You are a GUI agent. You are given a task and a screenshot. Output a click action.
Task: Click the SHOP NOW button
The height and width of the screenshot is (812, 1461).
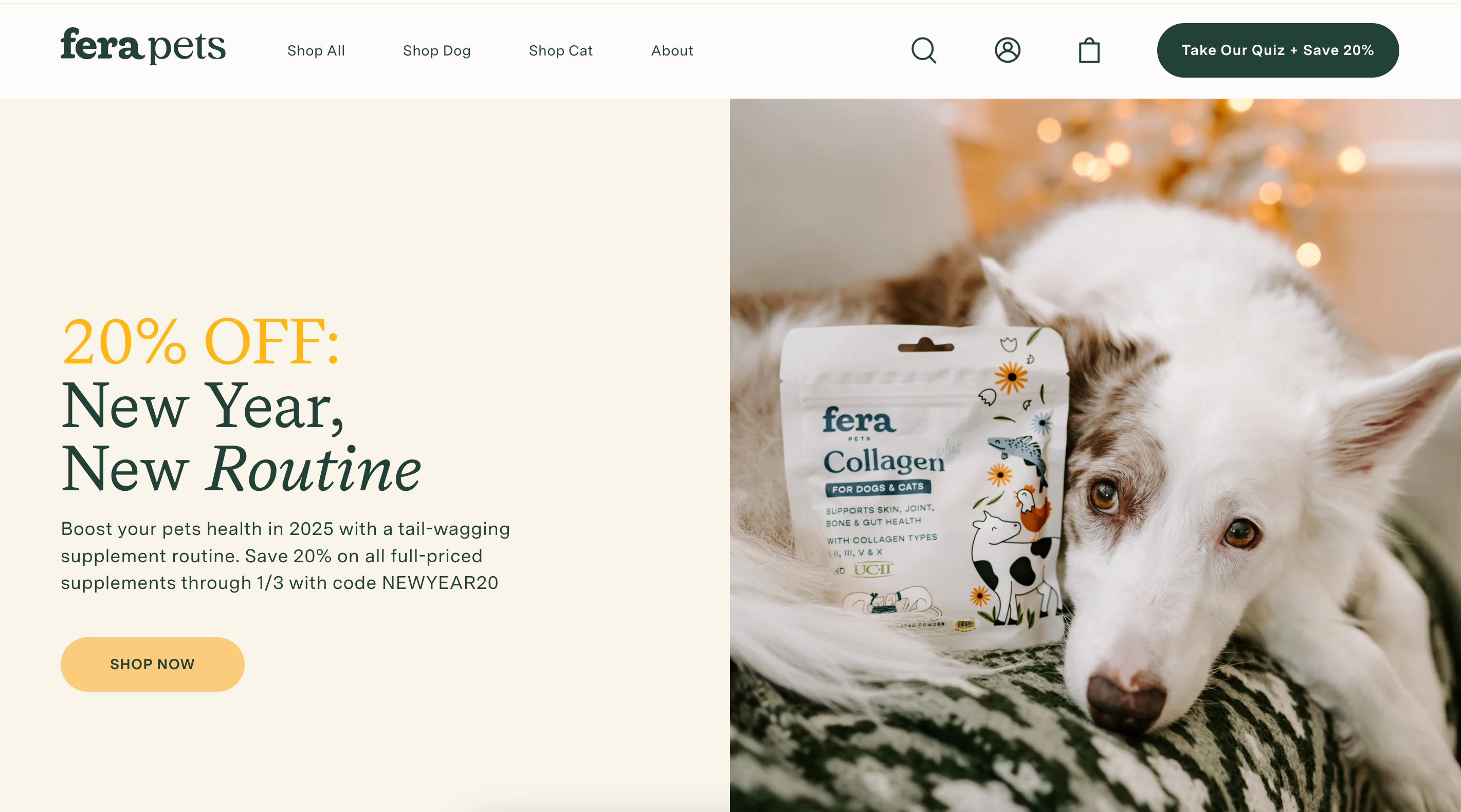(x=153, y=664)
